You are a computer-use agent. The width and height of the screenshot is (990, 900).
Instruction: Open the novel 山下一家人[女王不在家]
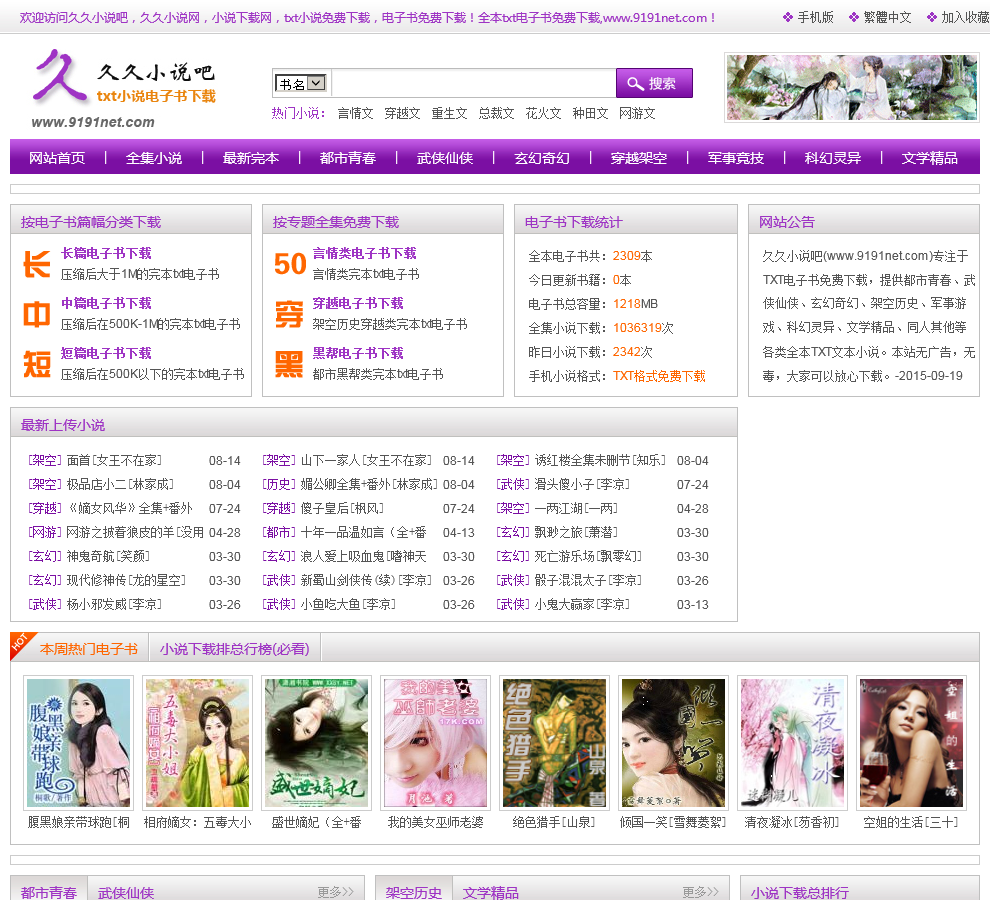(x=366, y=460)
